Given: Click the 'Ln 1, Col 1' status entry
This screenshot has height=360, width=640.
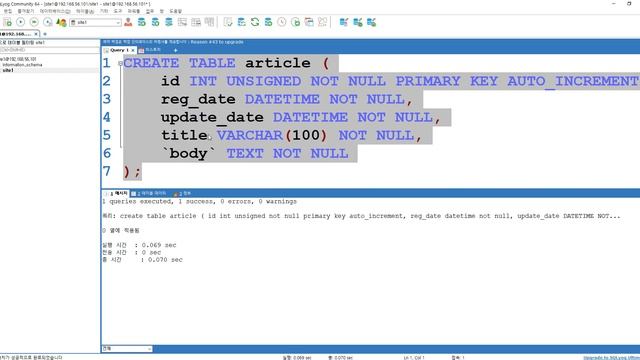Looking at the screenshot, I should click(414, 358).
